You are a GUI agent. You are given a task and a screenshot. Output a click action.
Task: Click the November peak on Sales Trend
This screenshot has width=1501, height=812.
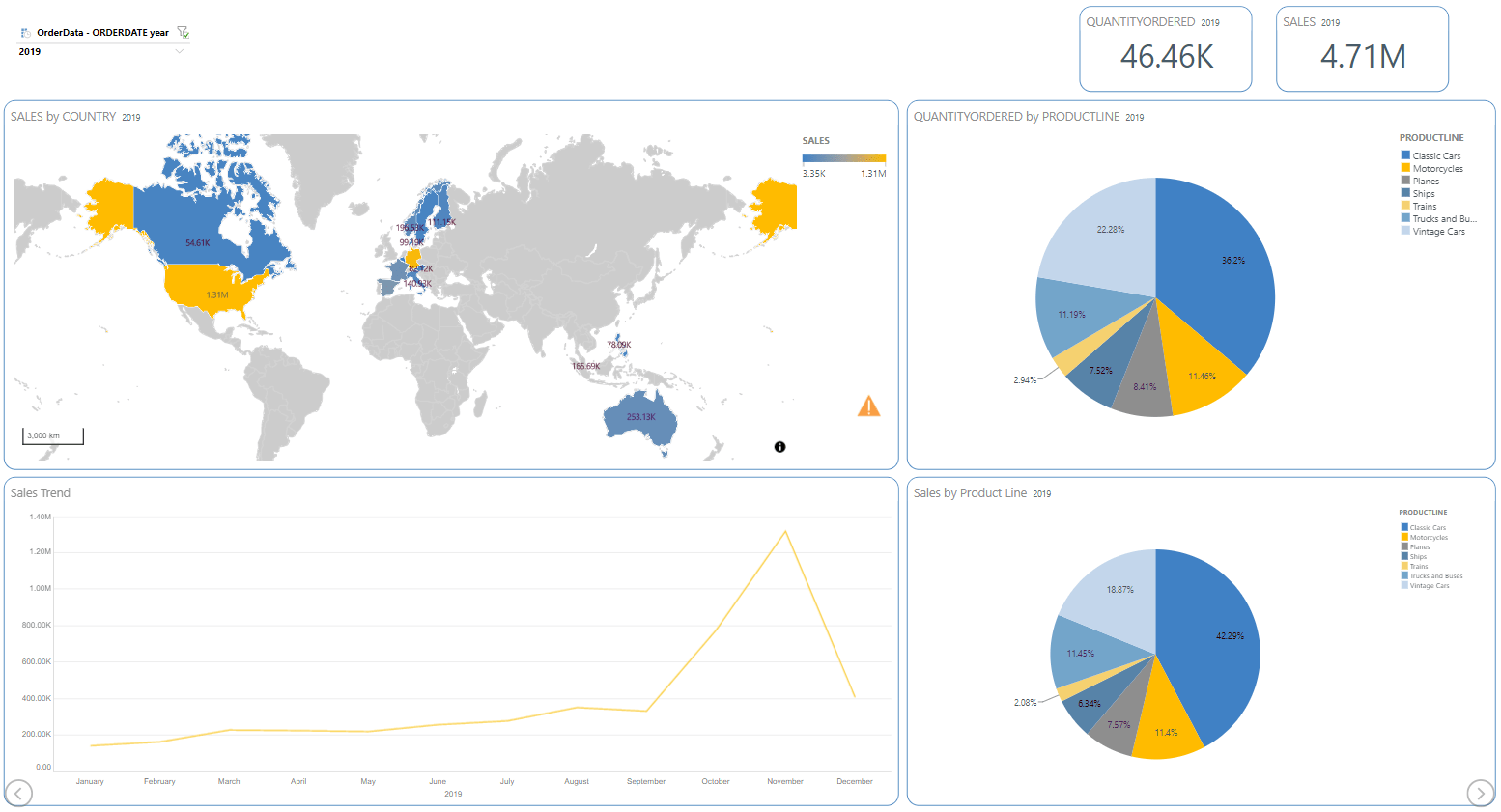[x=785, y=531]
